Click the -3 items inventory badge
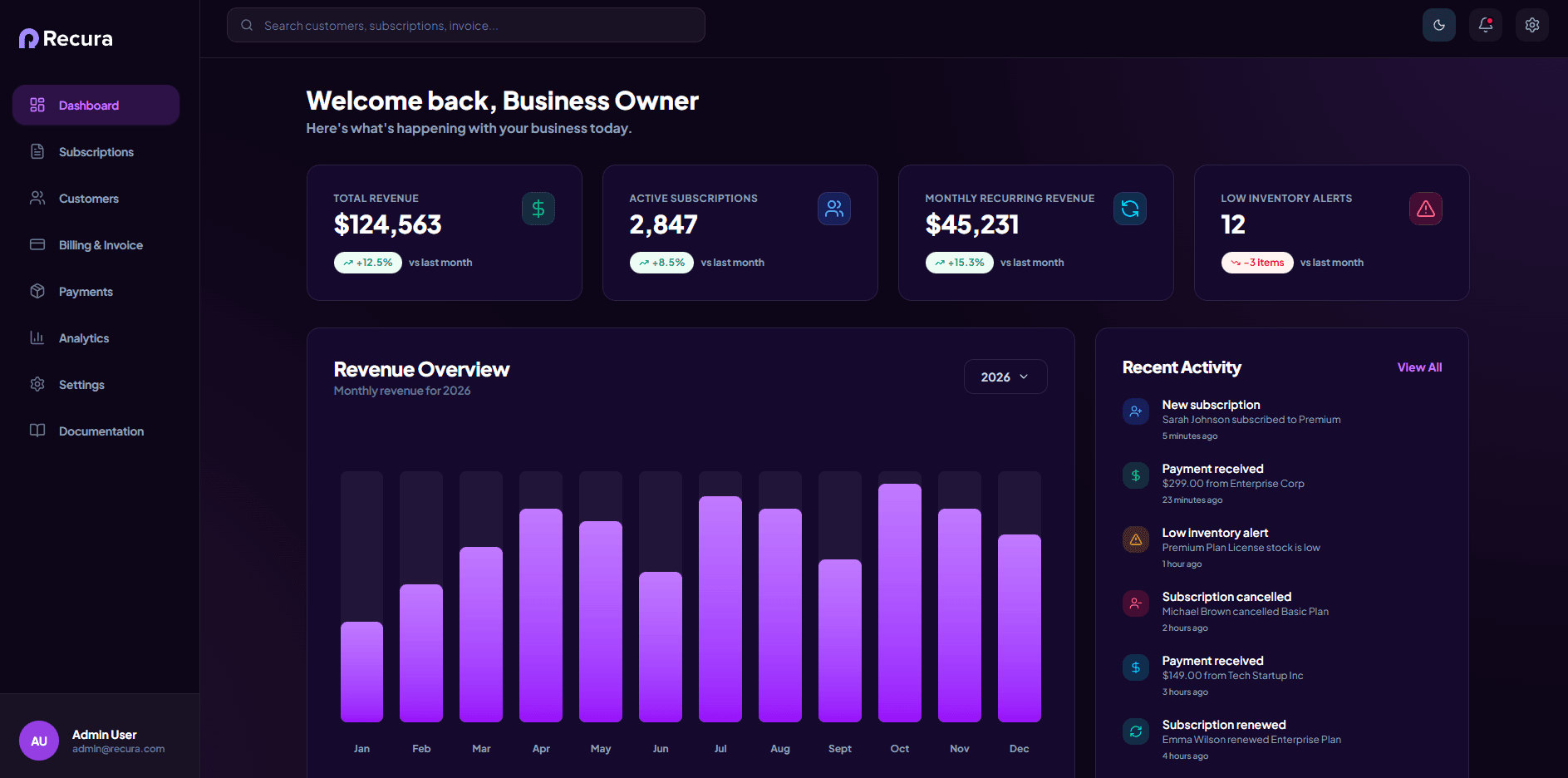Viewport: 1568px width, 778px height. (x=1257, y=263)
